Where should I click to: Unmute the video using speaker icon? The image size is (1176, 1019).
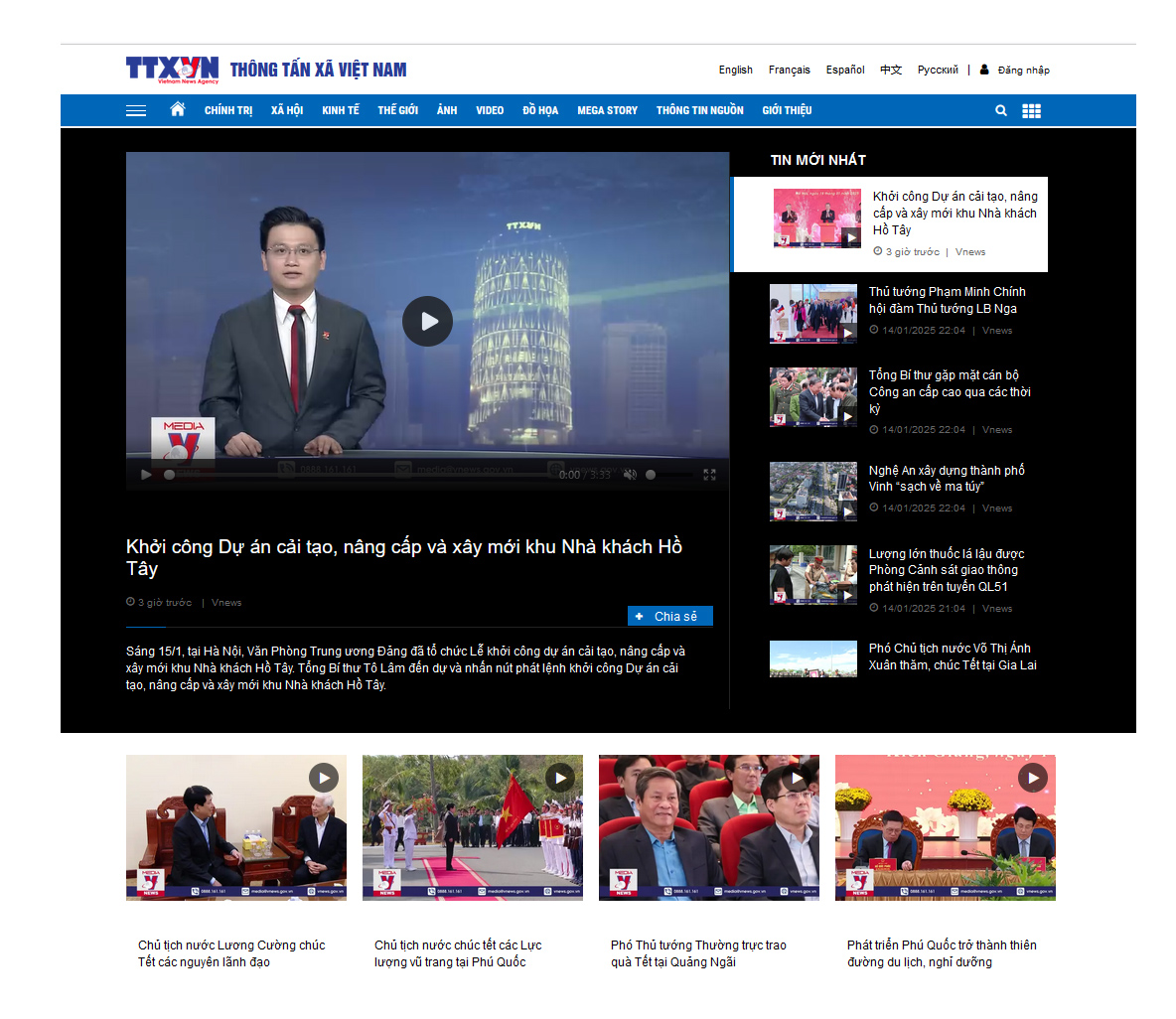pos(630,475)
